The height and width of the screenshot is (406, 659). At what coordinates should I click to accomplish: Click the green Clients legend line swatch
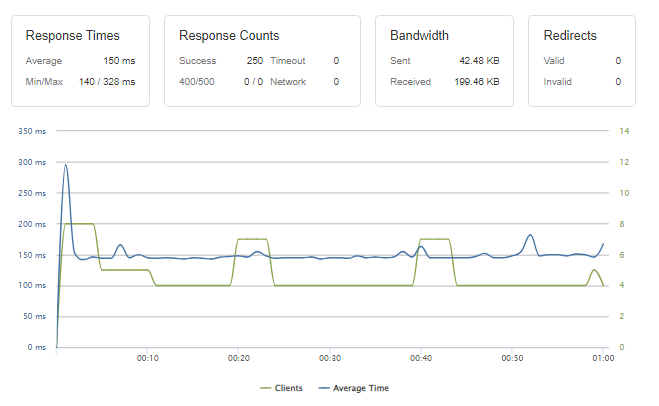[267, 388]
